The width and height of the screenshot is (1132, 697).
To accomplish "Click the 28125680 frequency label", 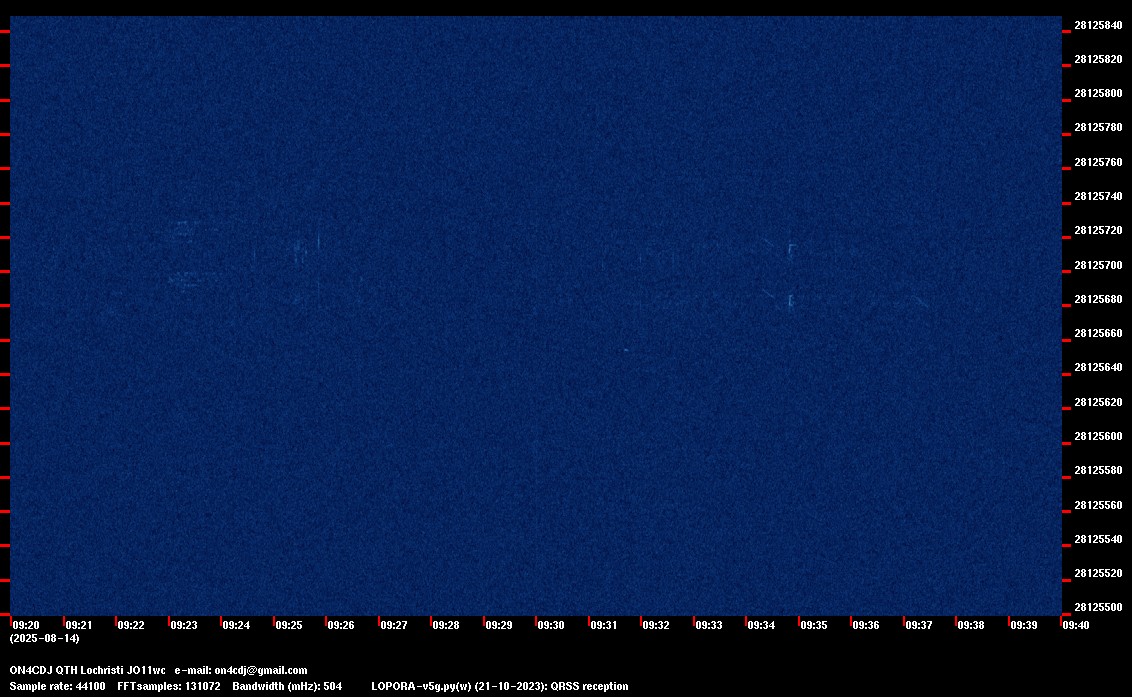I will pyautogui.click(x=1098, y=300).
